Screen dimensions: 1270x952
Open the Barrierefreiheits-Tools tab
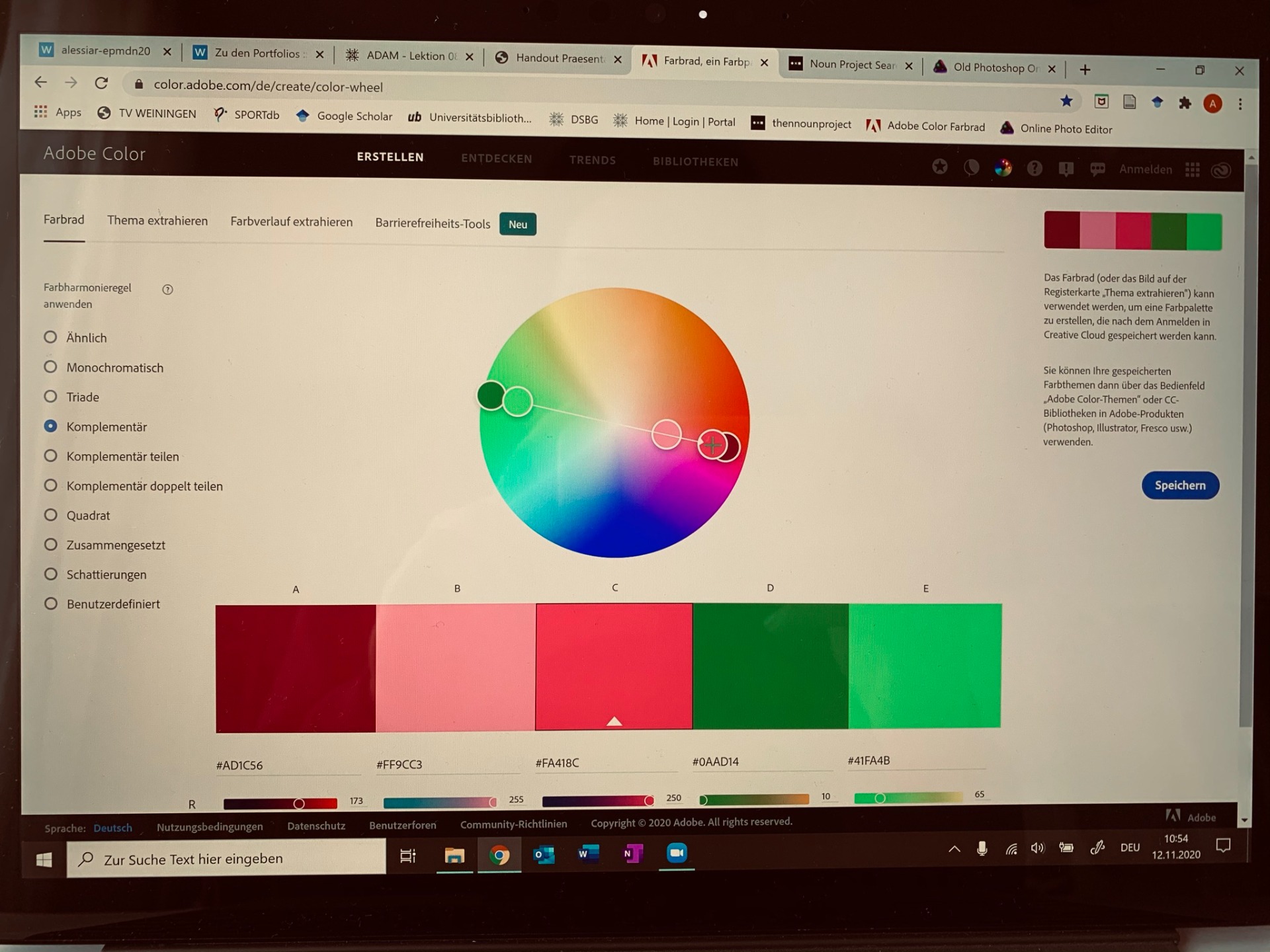click(433, 223)
